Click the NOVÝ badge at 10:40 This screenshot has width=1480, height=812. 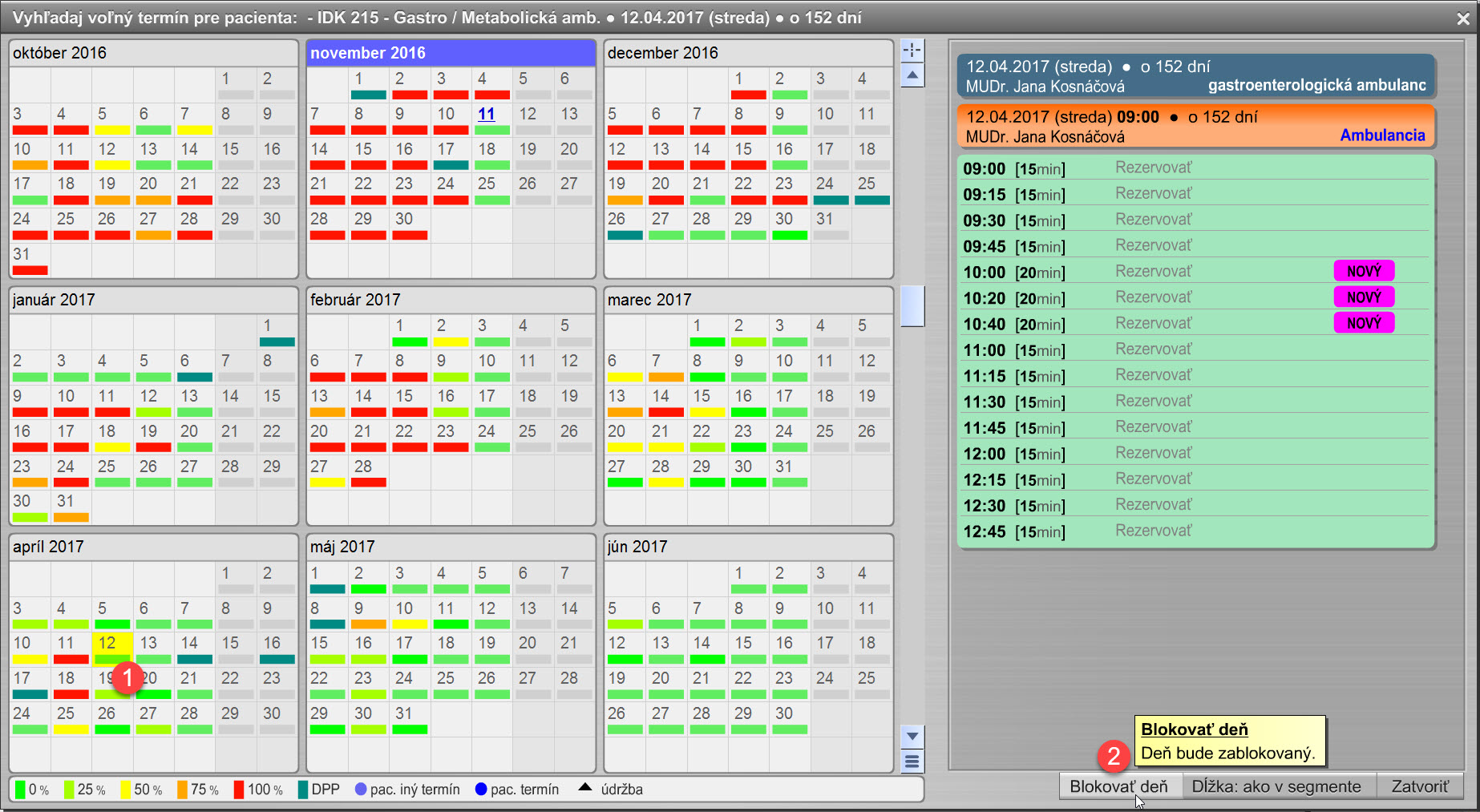pyautogui.click(x=1363, y=323)
